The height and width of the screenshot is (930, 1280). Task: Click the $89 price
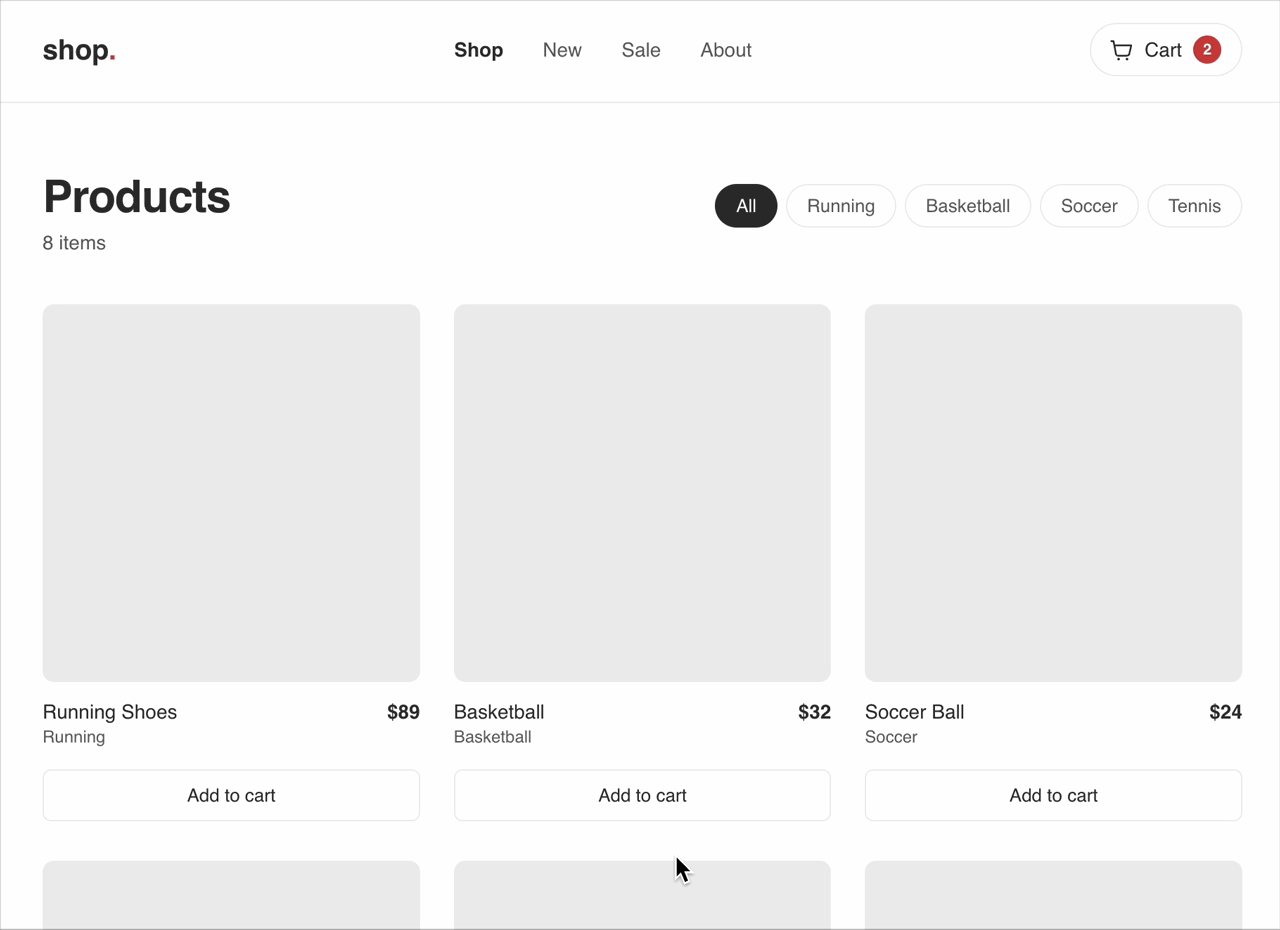(x=403, y=712)
